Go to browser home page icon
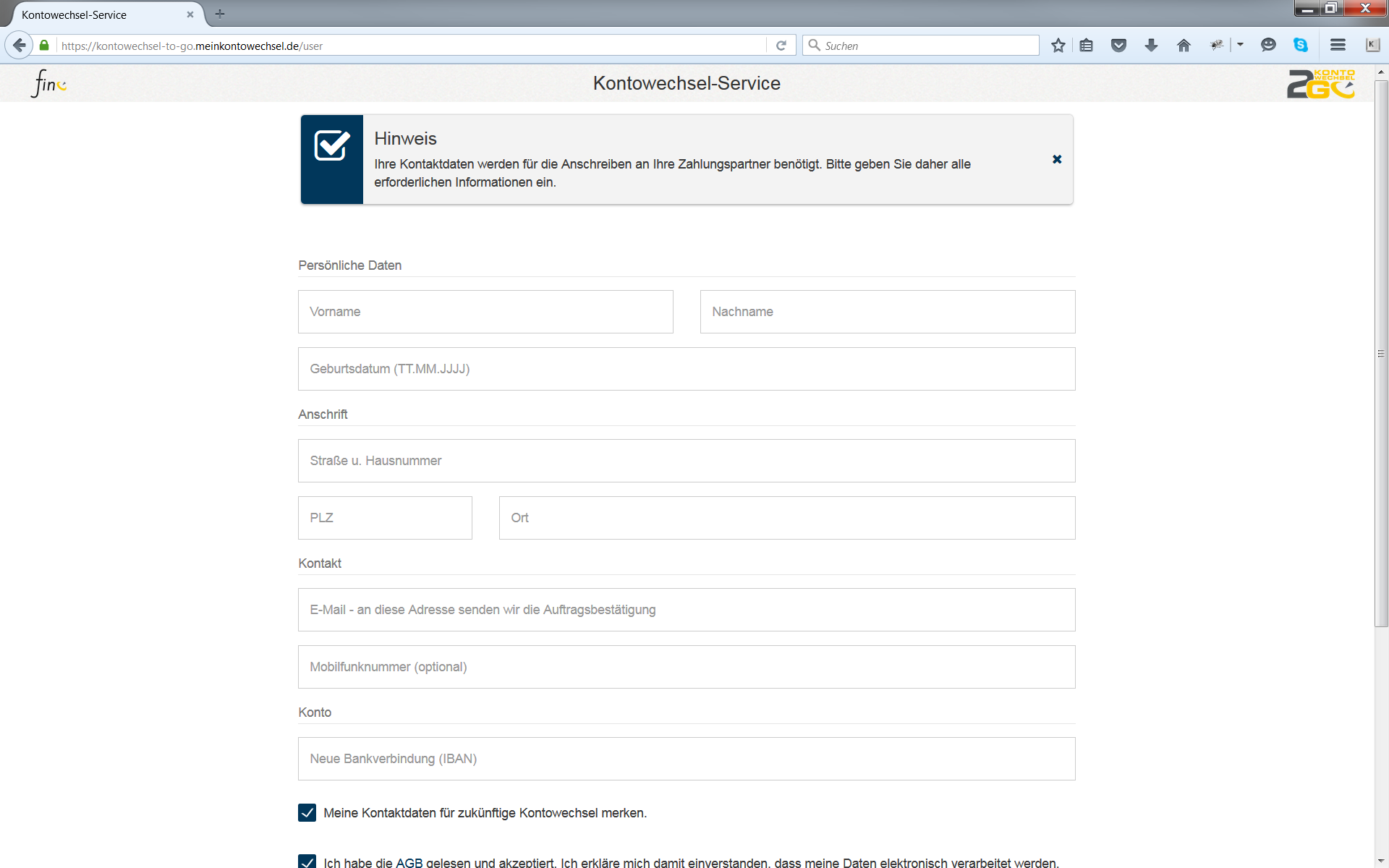This screenshot has width=1389, height=868. pyautogui.click(x=1184, y=46)
